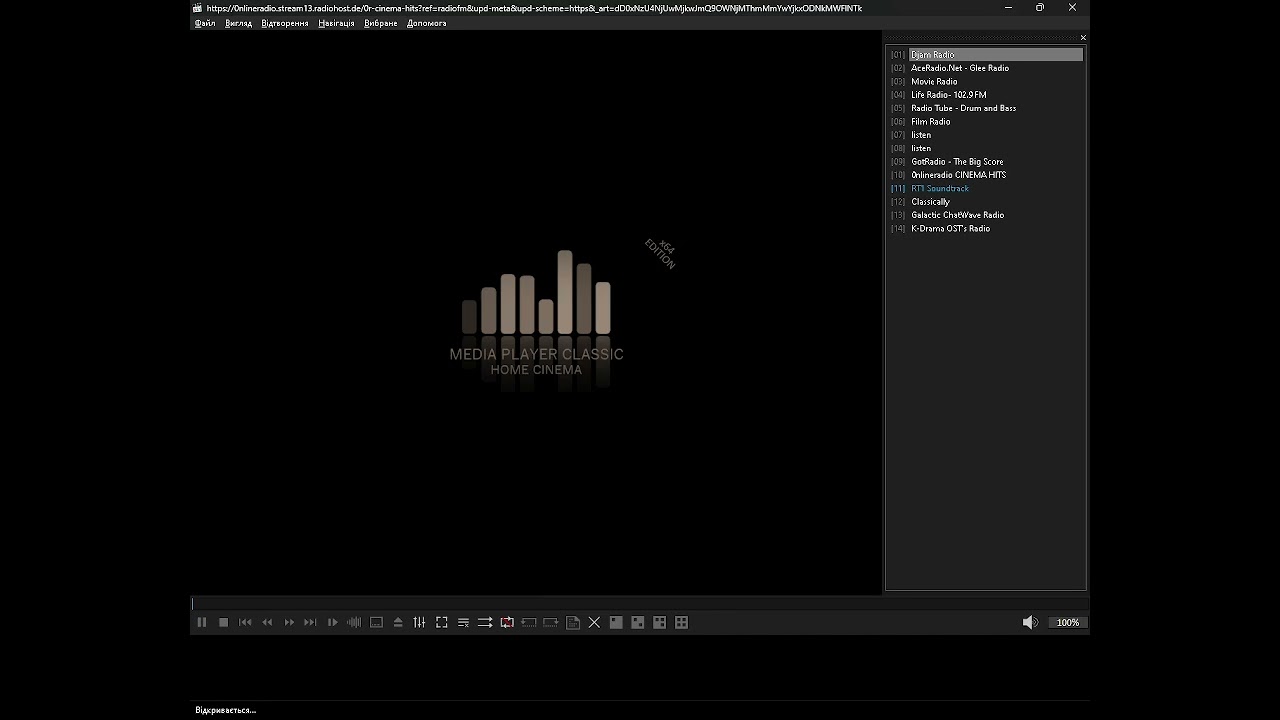
Task: Click the X icon in the toolbar
Action: 594,622
